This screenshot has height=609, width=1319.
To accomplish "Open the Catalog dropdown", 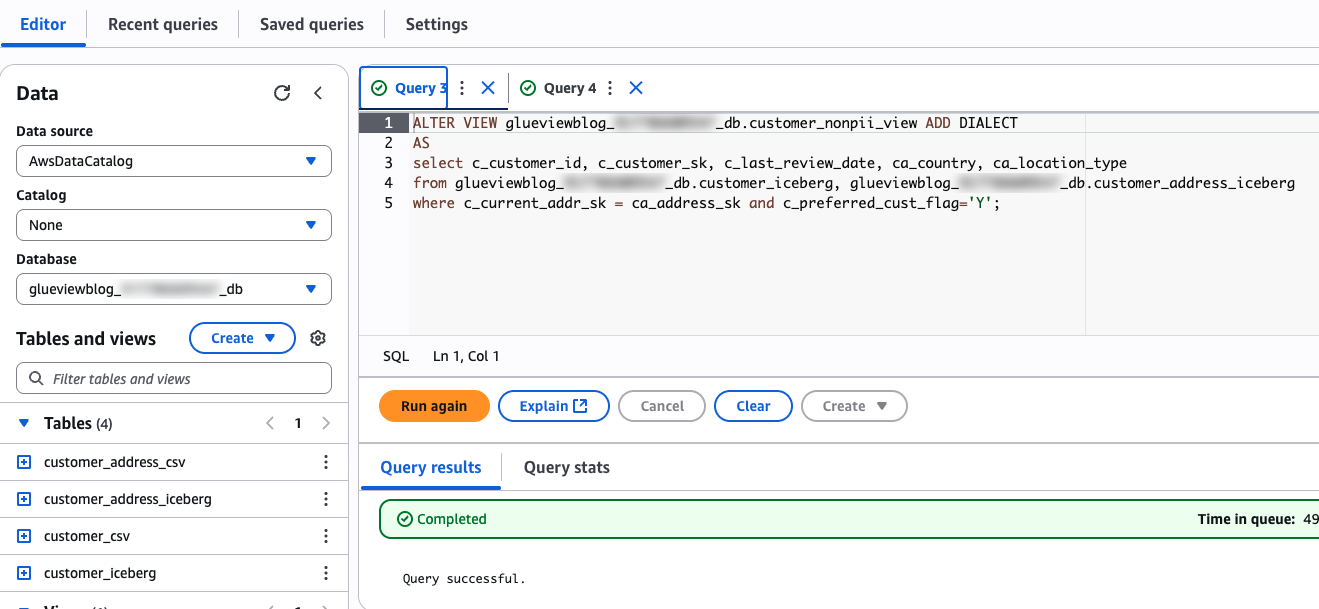I will 174,225.
